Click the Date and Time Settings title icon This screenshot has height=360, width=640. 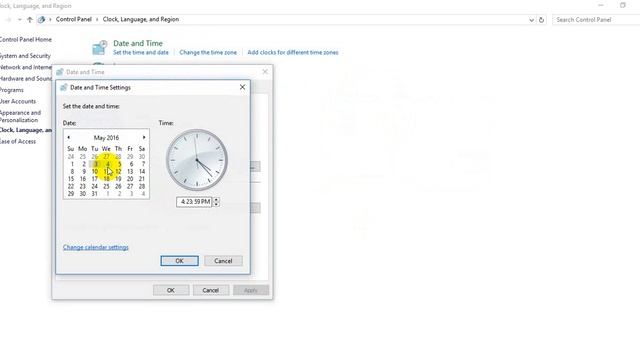[x=64, y=87]
